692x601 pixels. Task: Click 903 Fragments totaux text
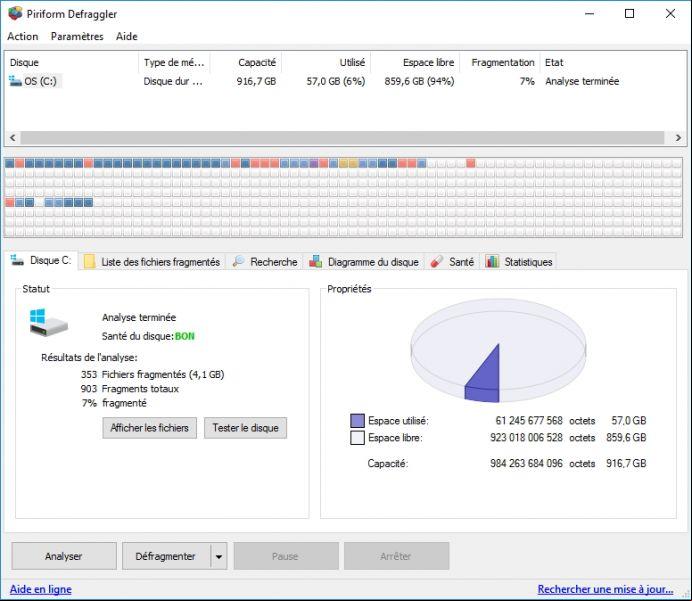[x=130, y=389]
